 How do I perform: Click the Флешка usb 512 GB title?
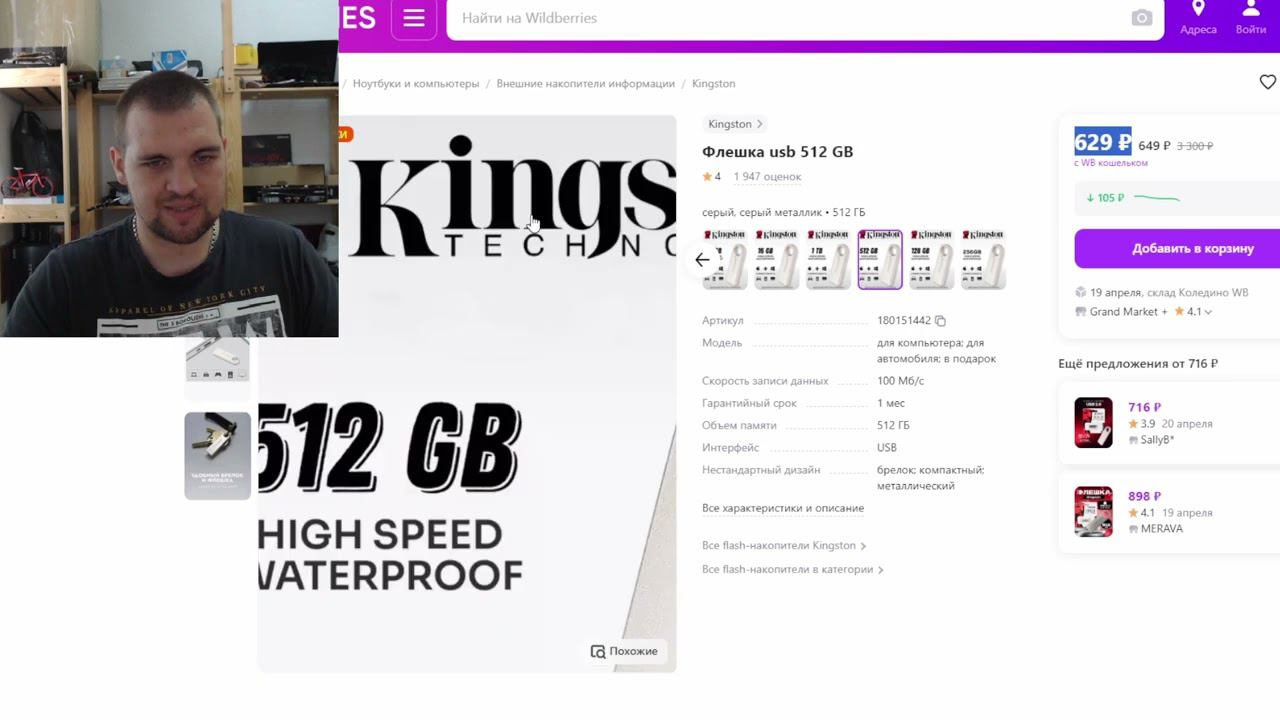777,152
